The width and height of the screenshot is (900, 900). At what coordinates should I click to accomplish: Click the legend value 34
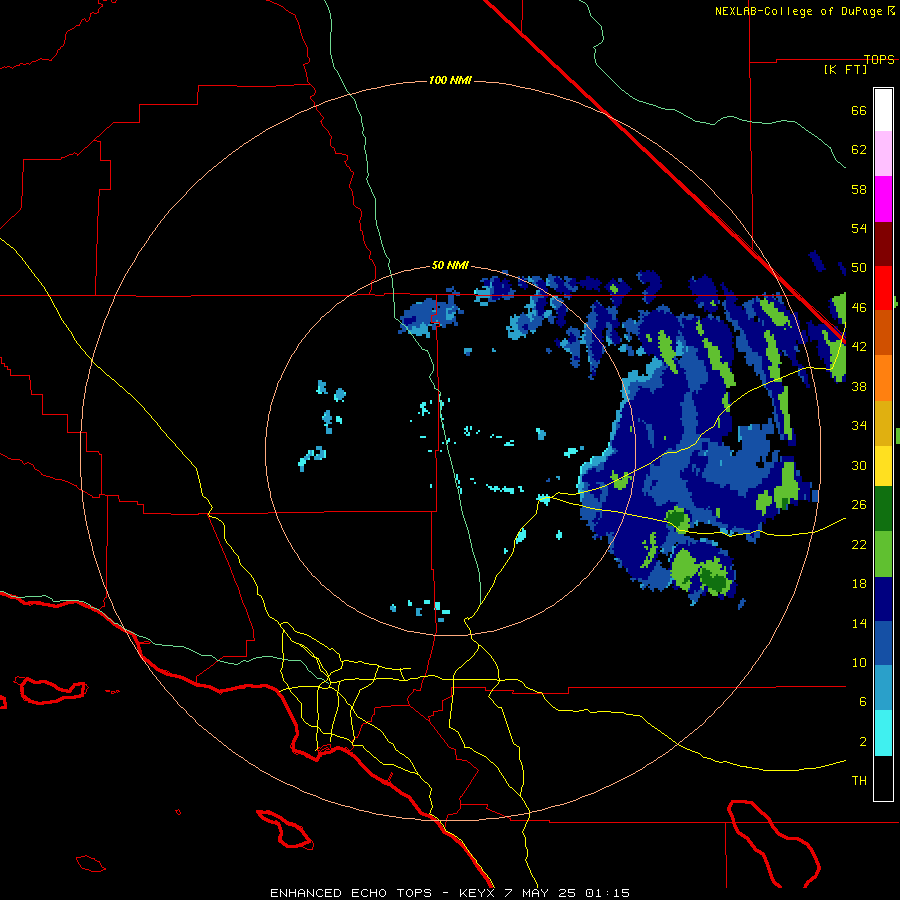[859, 426]
